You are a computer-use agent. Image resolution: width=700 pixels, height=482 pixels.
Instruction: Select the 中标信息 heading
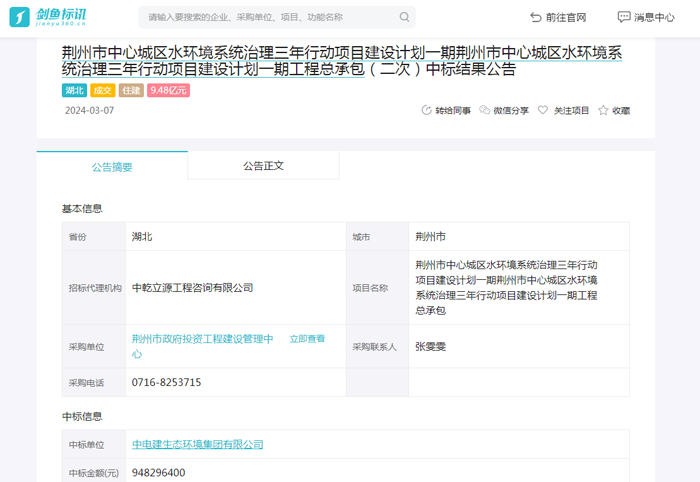click(82, 416)
